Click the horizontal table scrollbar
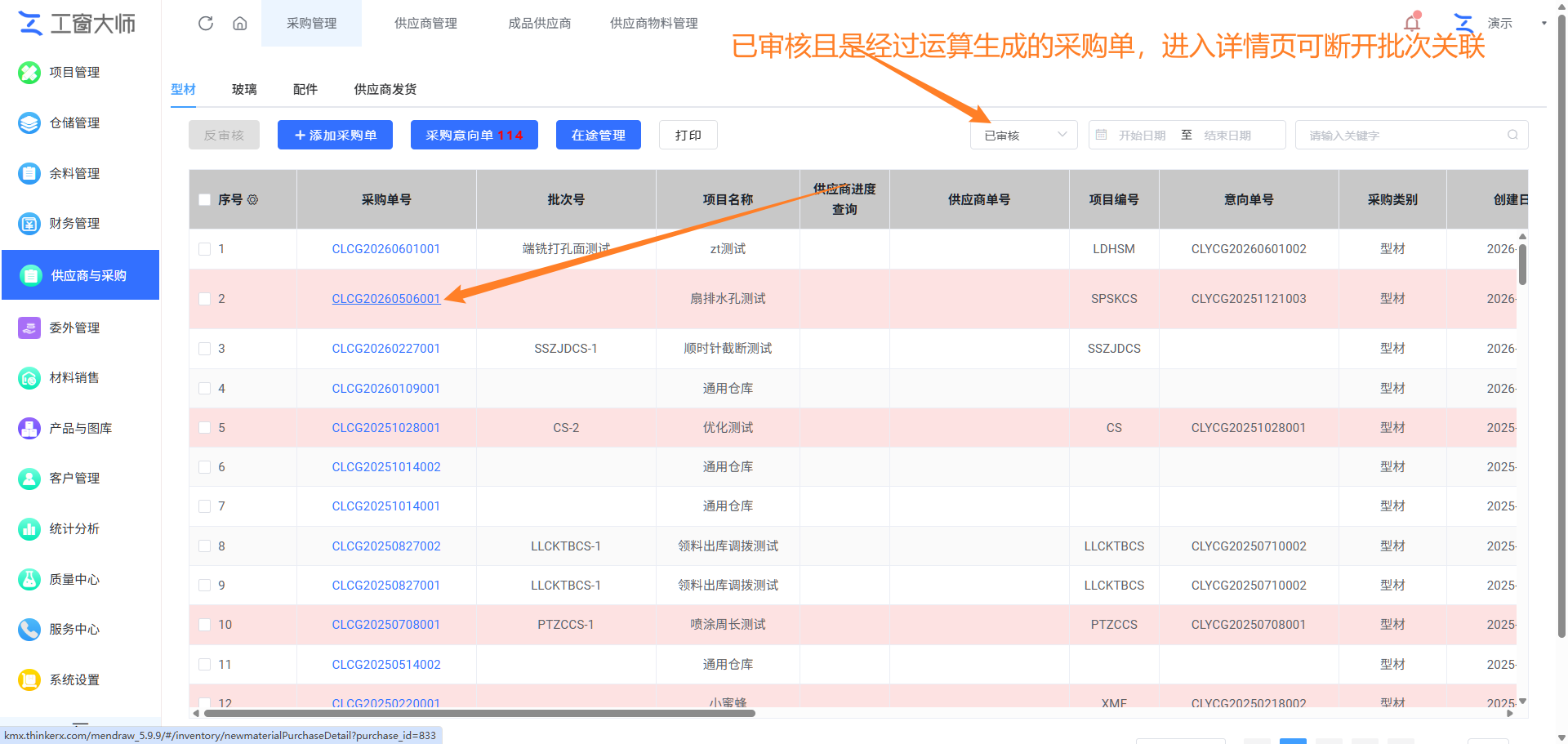Image resolution: width=1568 pixels, height=744 pixels. pos(479,713)
